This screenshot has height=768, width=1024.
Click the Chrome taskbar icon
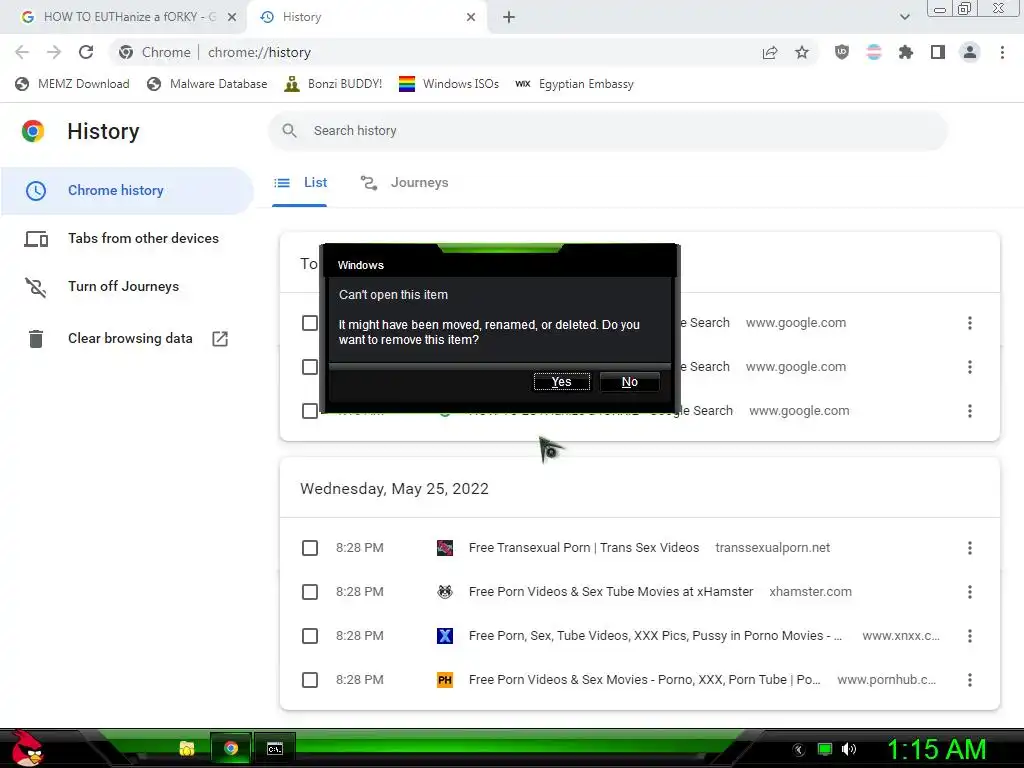click(x=231, y=748)
